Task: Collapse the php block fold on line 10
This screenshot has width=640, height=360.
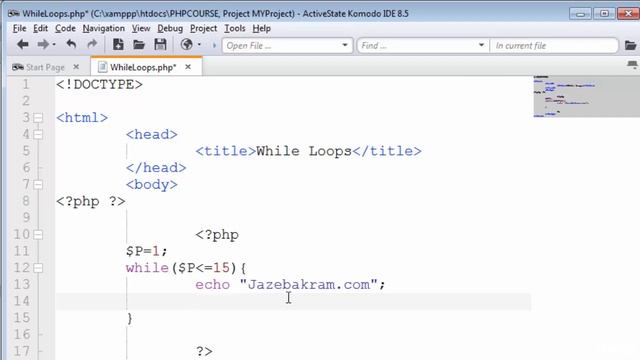Action: tap(38, 235)
